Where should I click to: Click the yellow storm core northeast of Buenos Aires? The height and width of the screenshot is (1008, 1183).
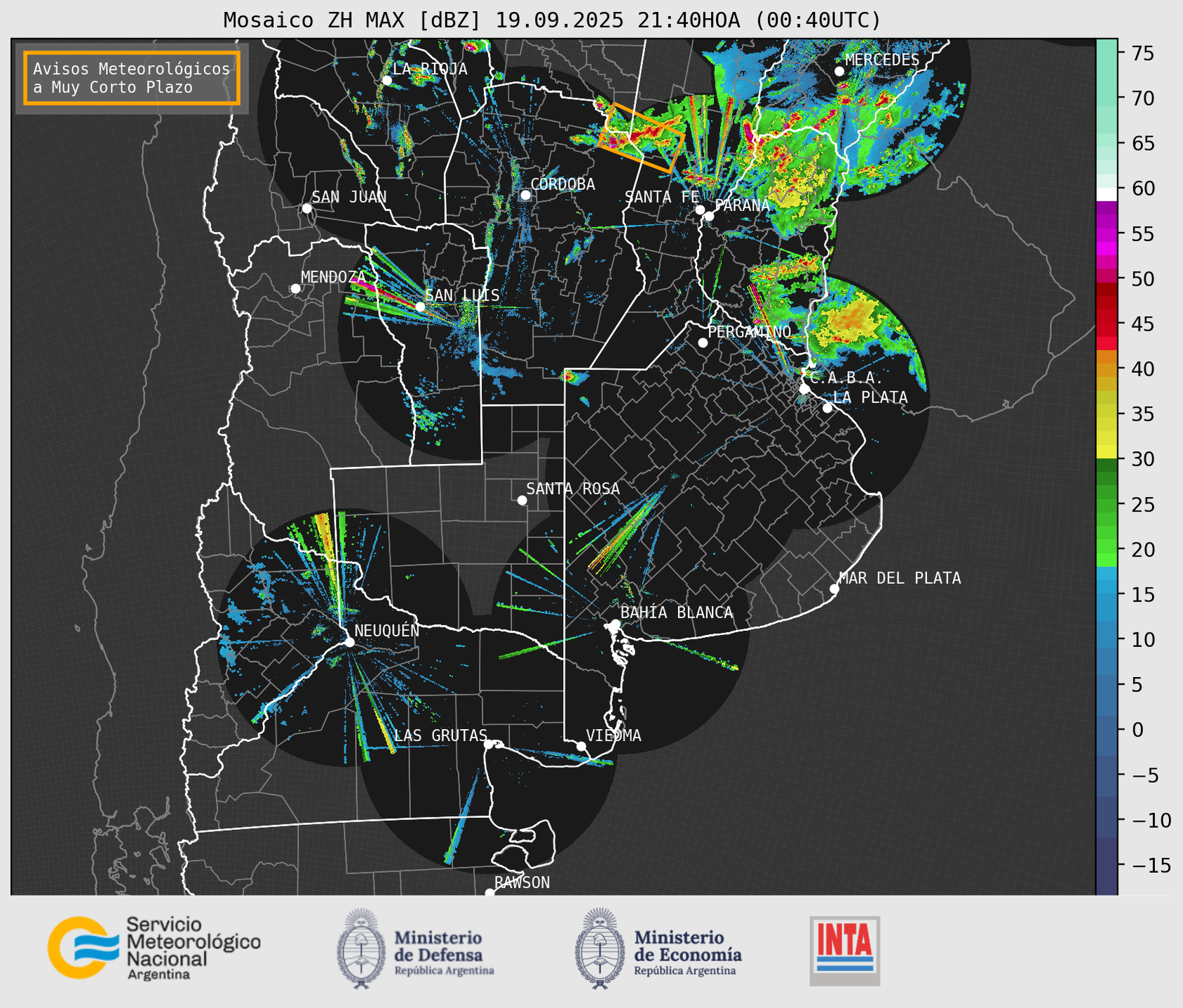coord(852,320)
